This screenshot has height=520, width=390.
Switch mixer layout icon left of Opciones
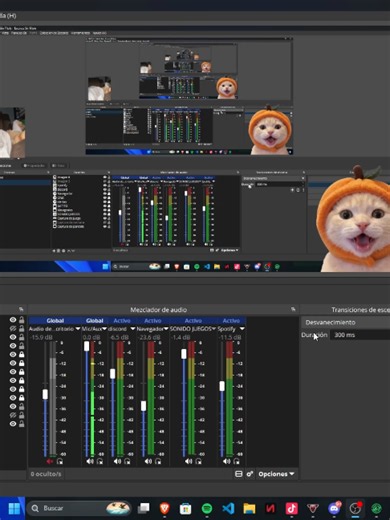pyautogui.click(x=239, y=474)
